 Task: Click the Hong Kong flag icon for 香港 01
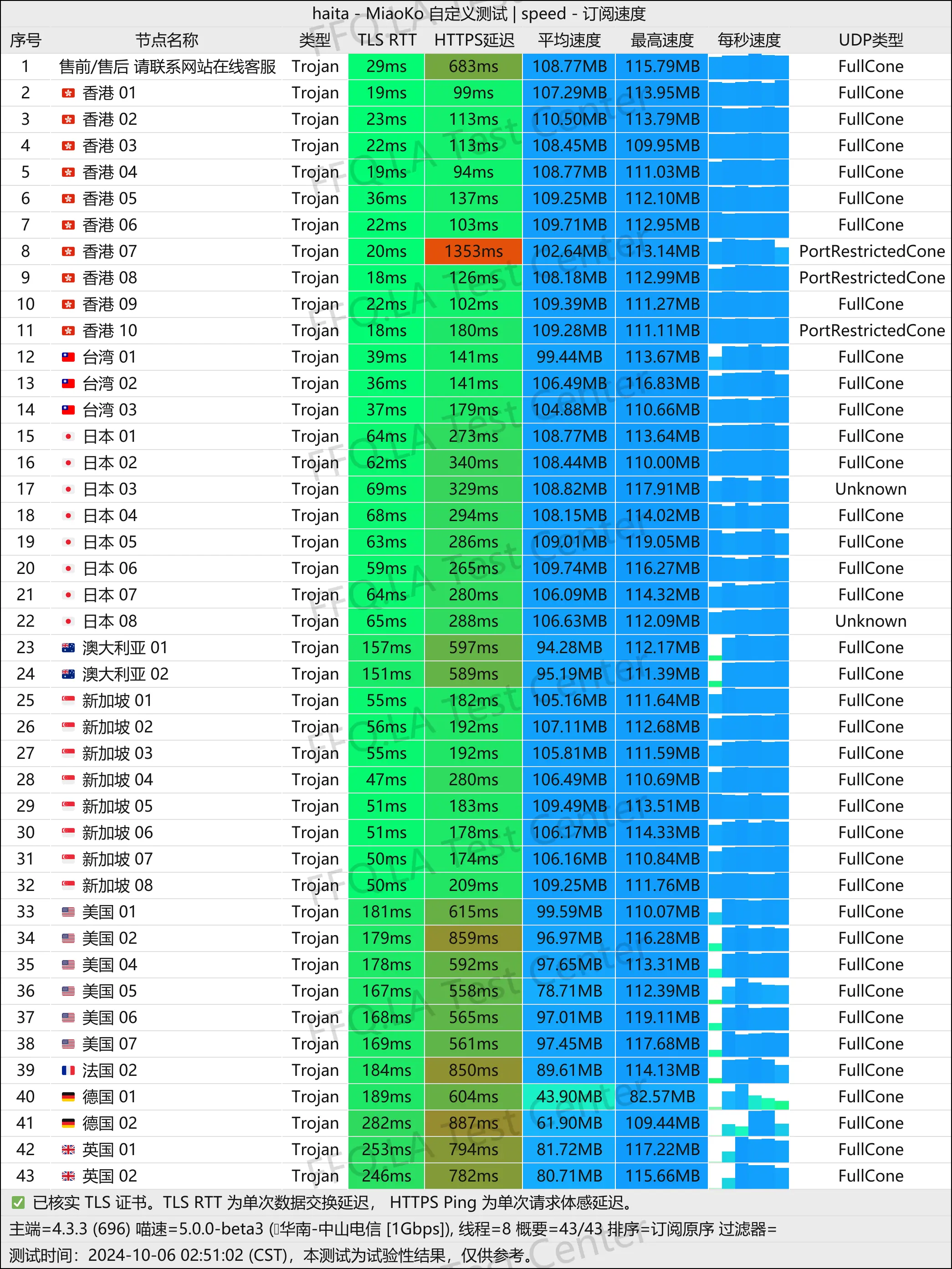[68, 93]
